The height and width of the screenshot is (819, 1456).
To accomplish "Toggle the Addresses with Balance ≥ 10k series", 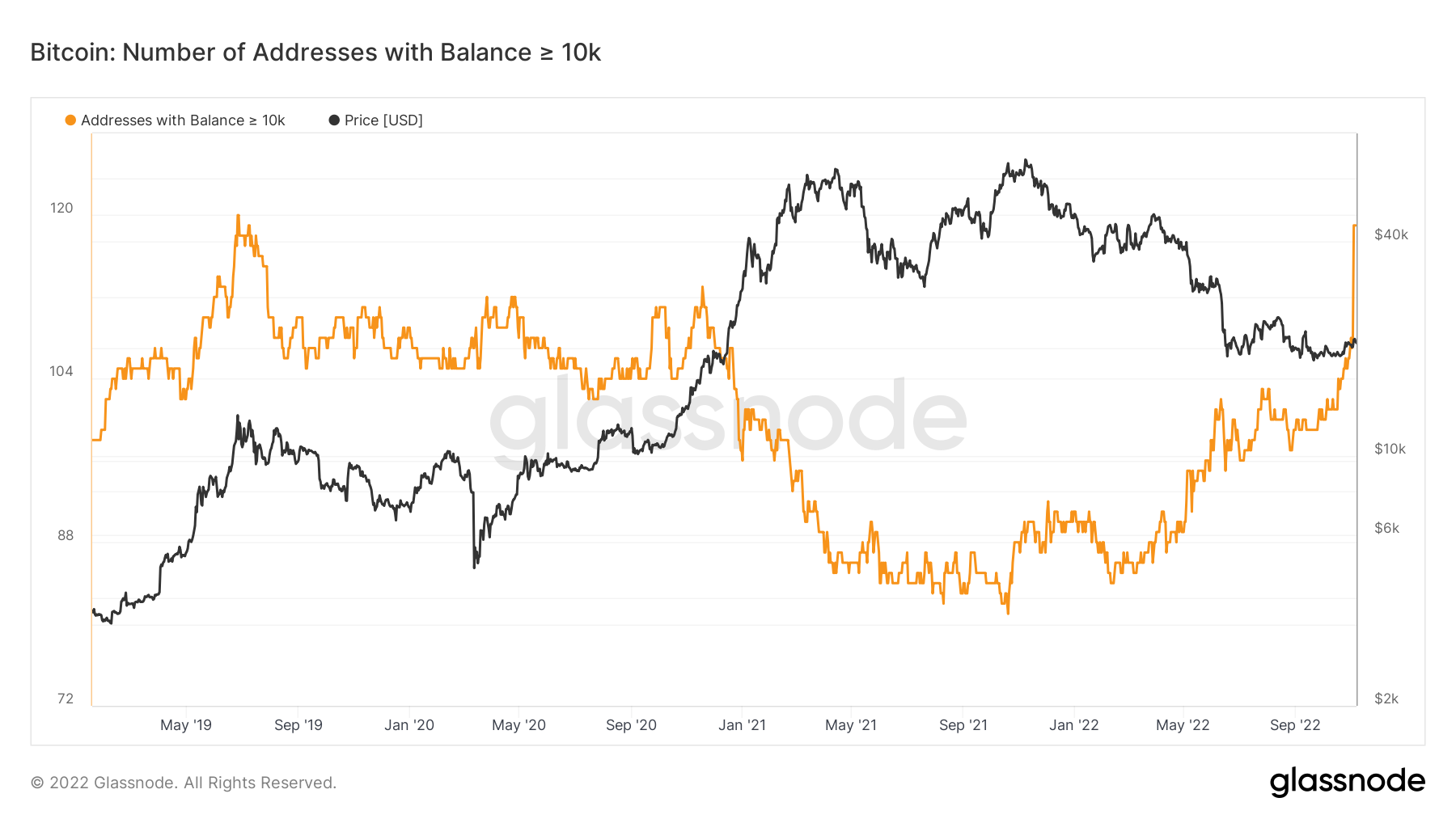I will coord(183,120).
